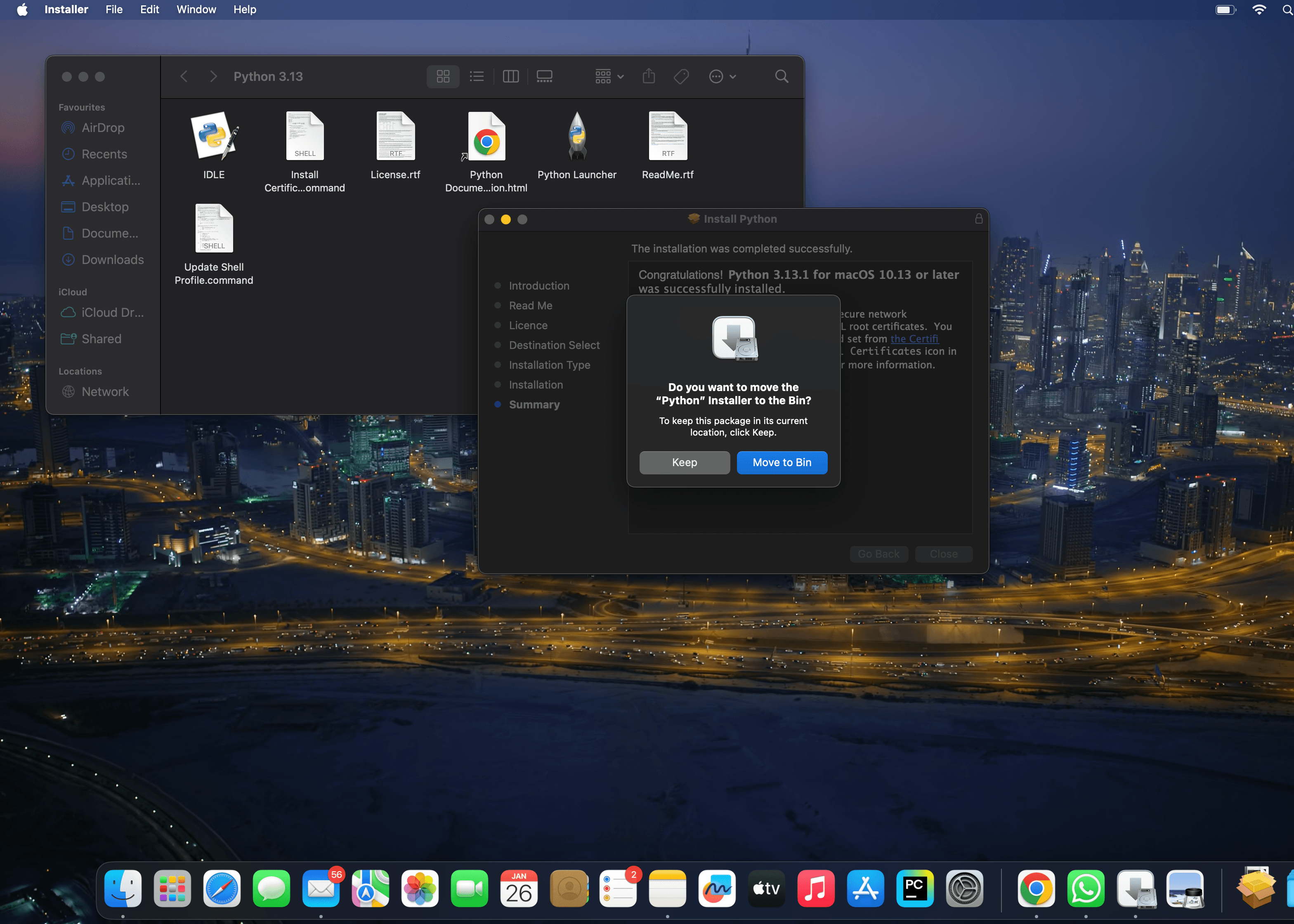The width and height of the screenshot is (1294, 924).
Task: Open Google Chrome from the Dock
Action: click(1036, 888)
